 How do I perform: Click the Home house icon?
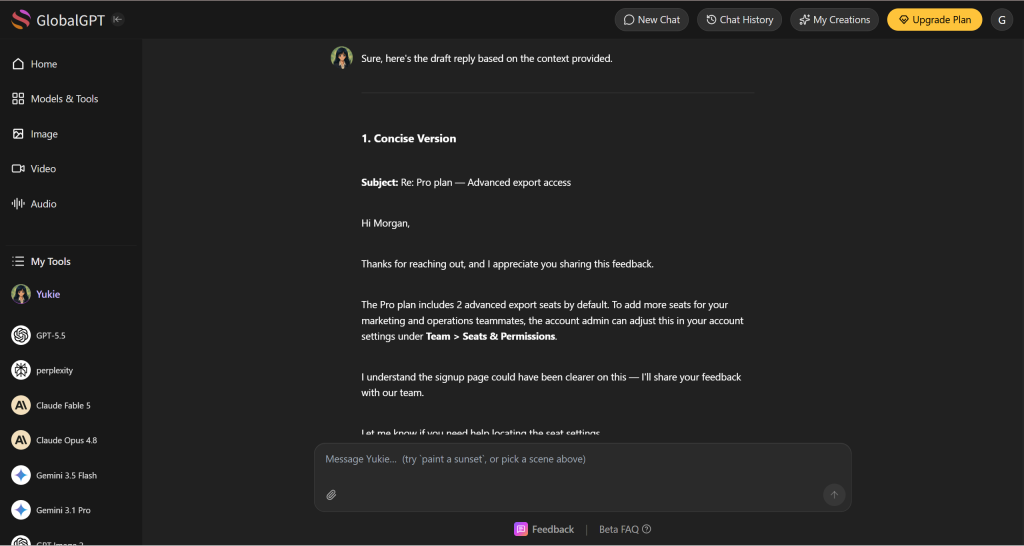pos(18,64)
